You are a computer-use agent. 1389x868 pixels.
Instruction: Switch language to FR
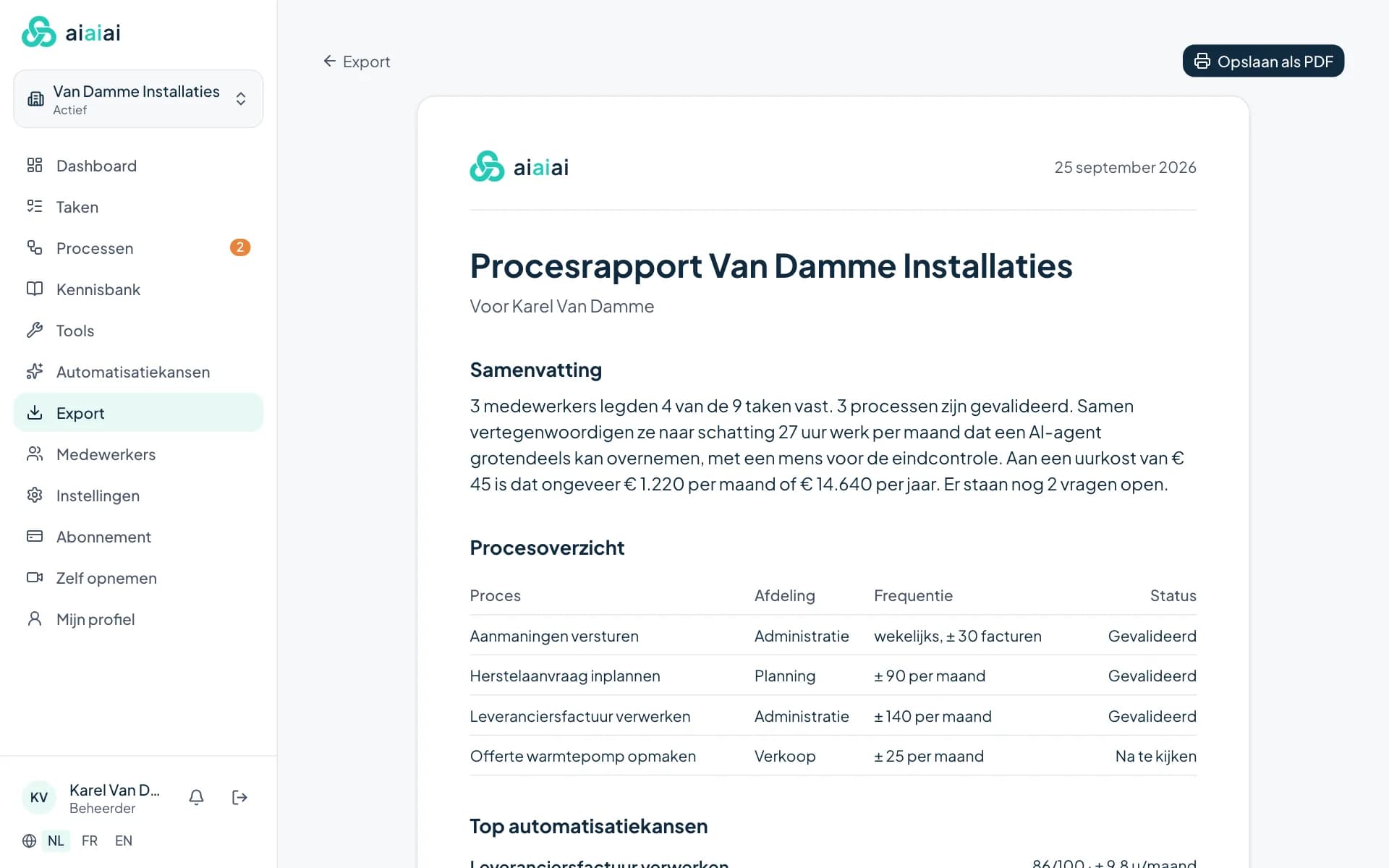pos(90,841)
